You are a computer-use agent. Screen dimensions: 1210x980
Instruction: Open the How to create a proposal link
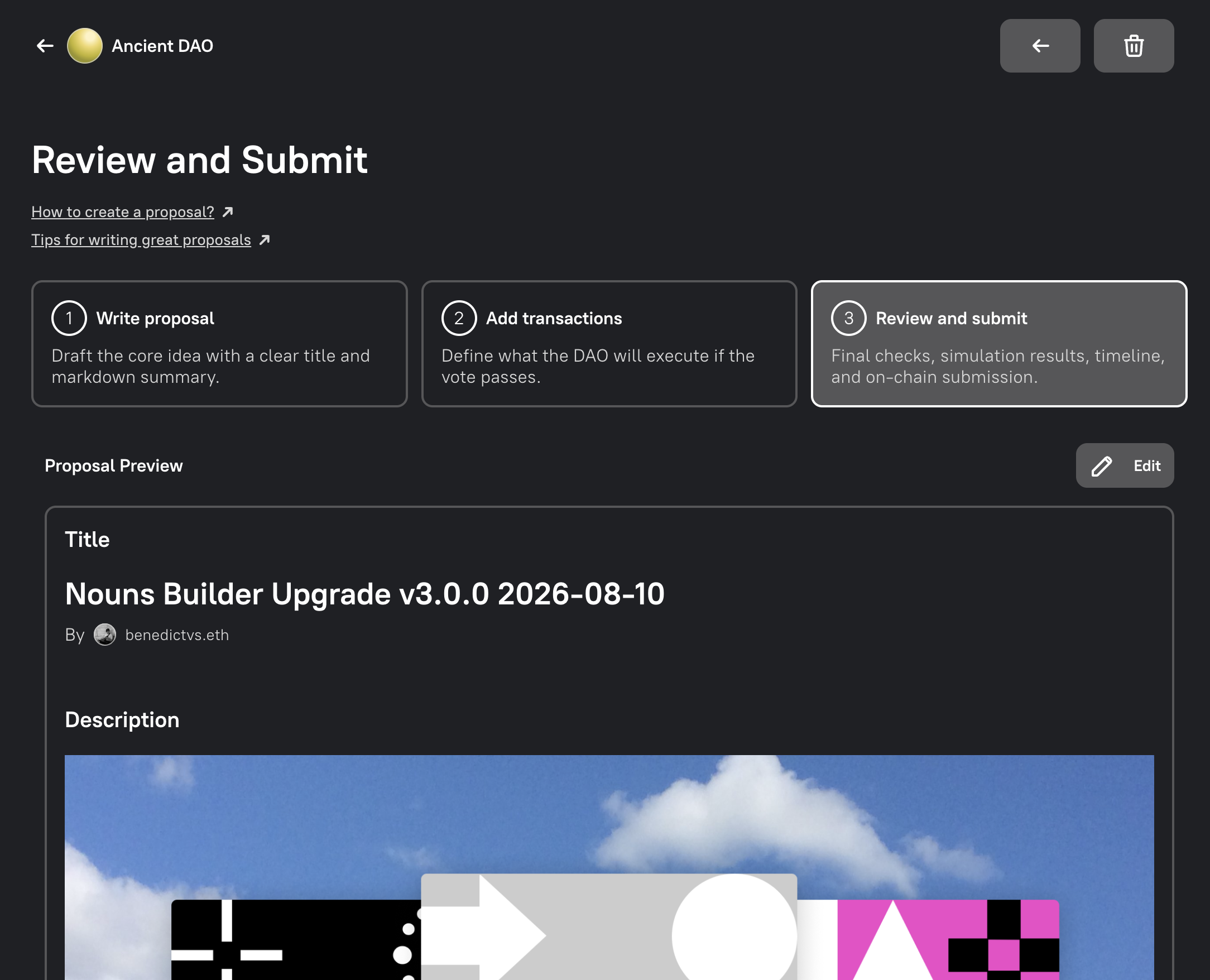[123, 212]
